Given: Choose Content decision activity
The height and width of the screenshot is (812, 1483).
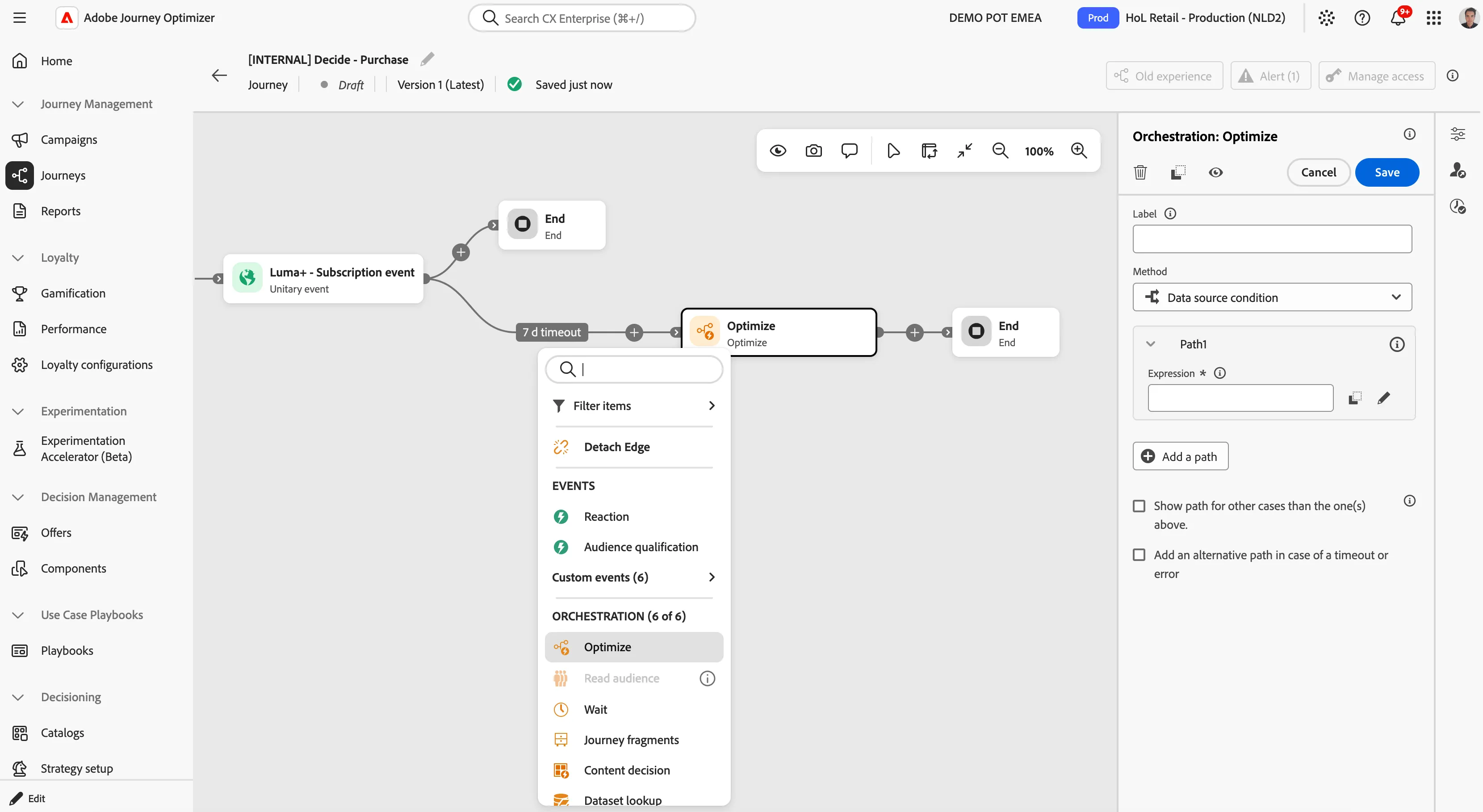Looking at the screenshot, I should [x=634, y=770].
